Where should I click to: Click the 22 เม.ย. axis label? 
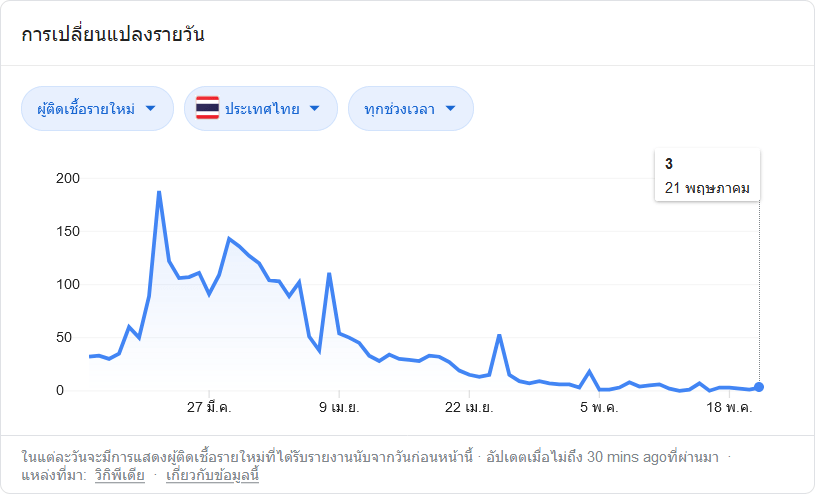469,407
